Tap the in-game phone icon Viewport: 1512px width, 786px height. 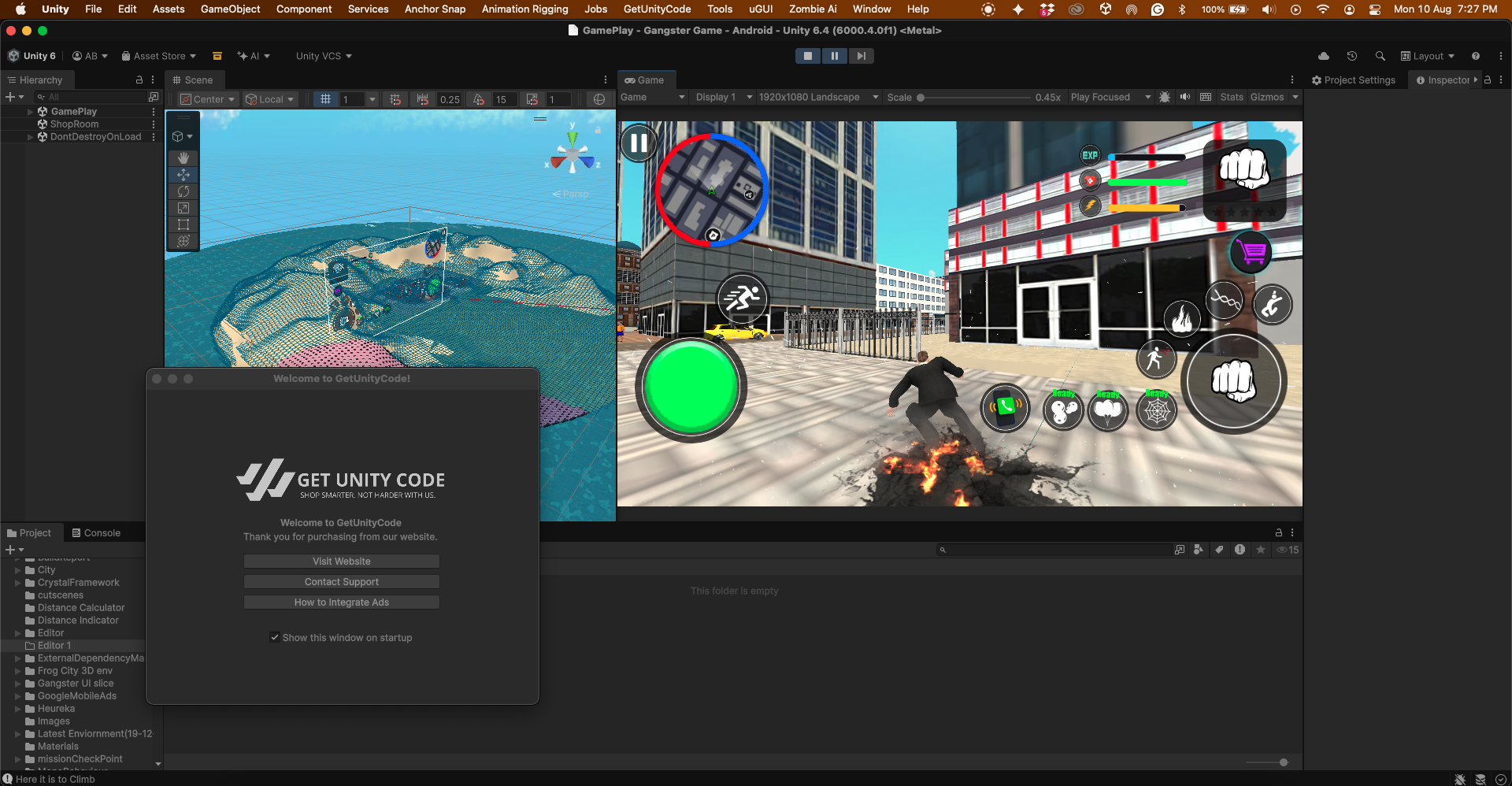coord(1005,407)
